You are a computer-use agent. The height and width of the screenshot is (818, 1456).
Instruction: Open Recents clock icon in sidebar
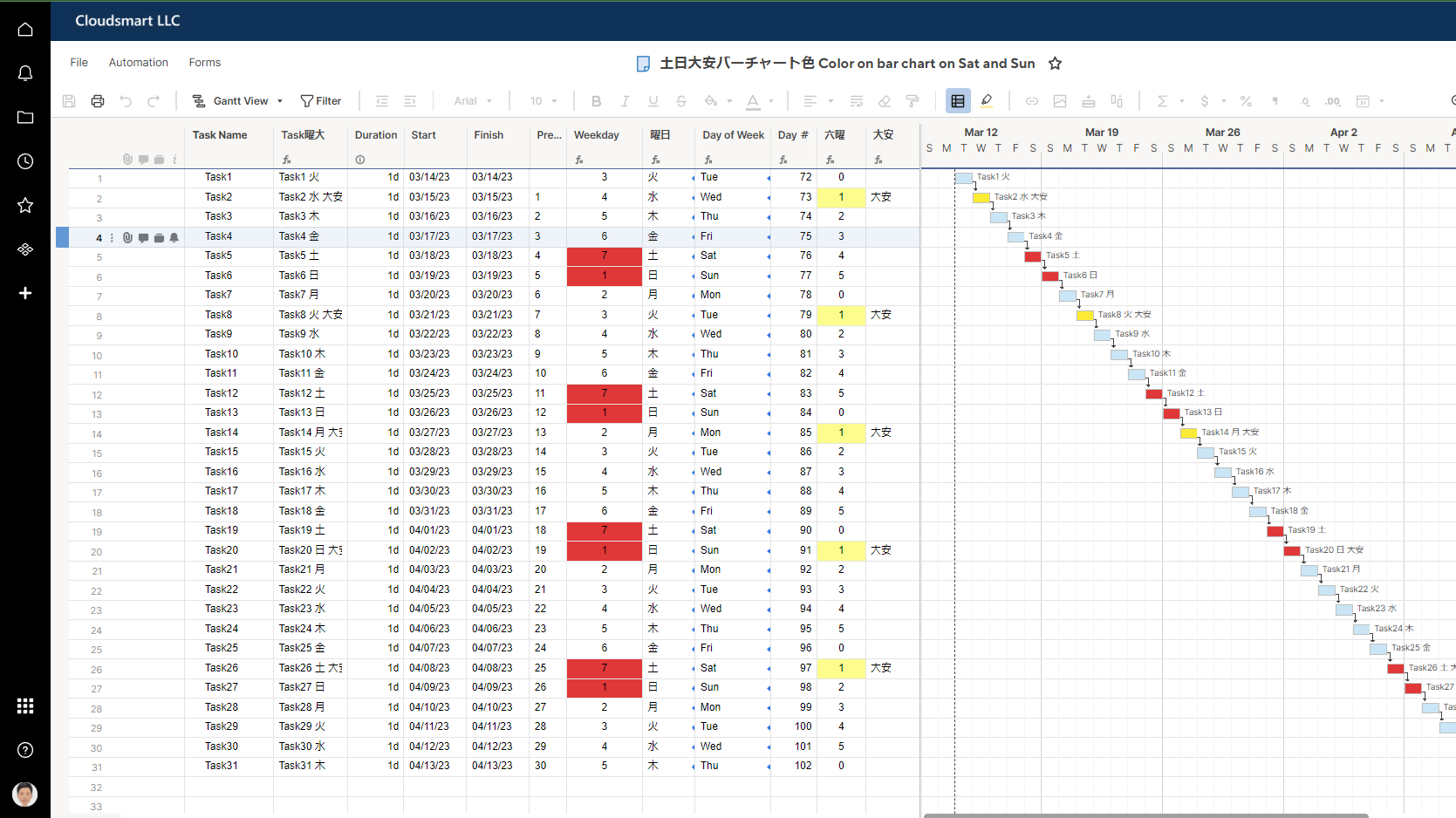(x=25, y=161)
